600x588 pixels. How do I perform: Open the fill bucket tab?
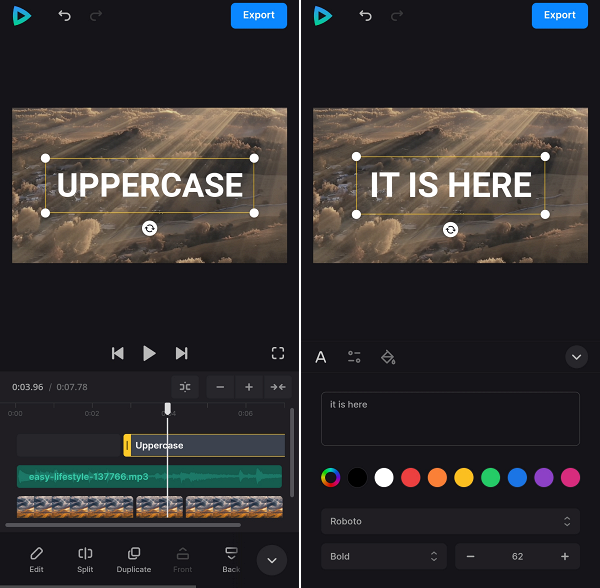(388, 357)
